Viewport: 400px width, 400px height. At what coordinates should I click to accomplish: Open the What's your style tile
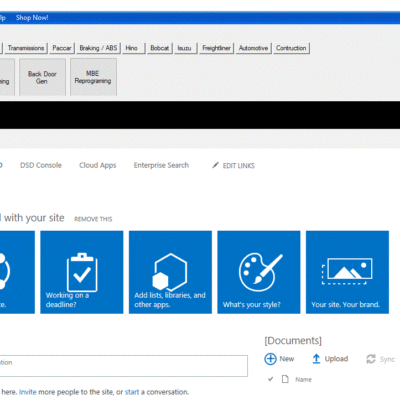click(x=259, y=272)
